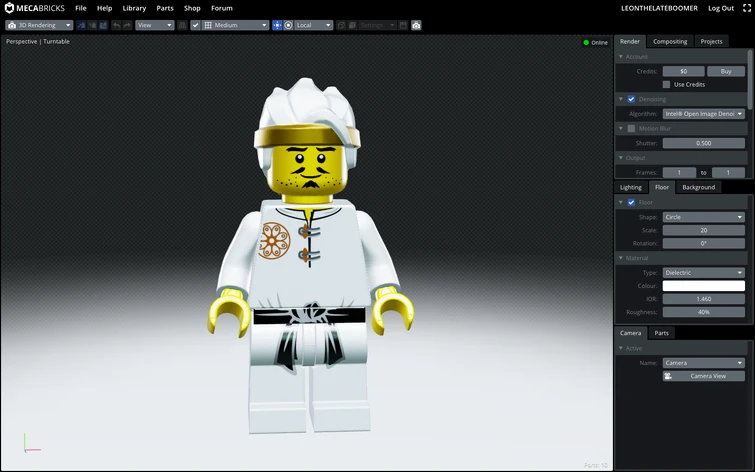Click the IOR field showing 1.460
The height and width of the screenshot is (472, 755).
[x=703, y=299]
